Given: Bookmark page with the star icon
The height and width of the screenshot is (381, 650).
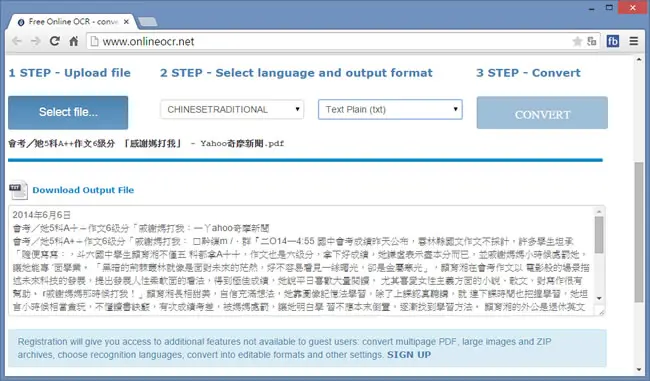Looking at the screenshot, I should (x=577, y=41).
